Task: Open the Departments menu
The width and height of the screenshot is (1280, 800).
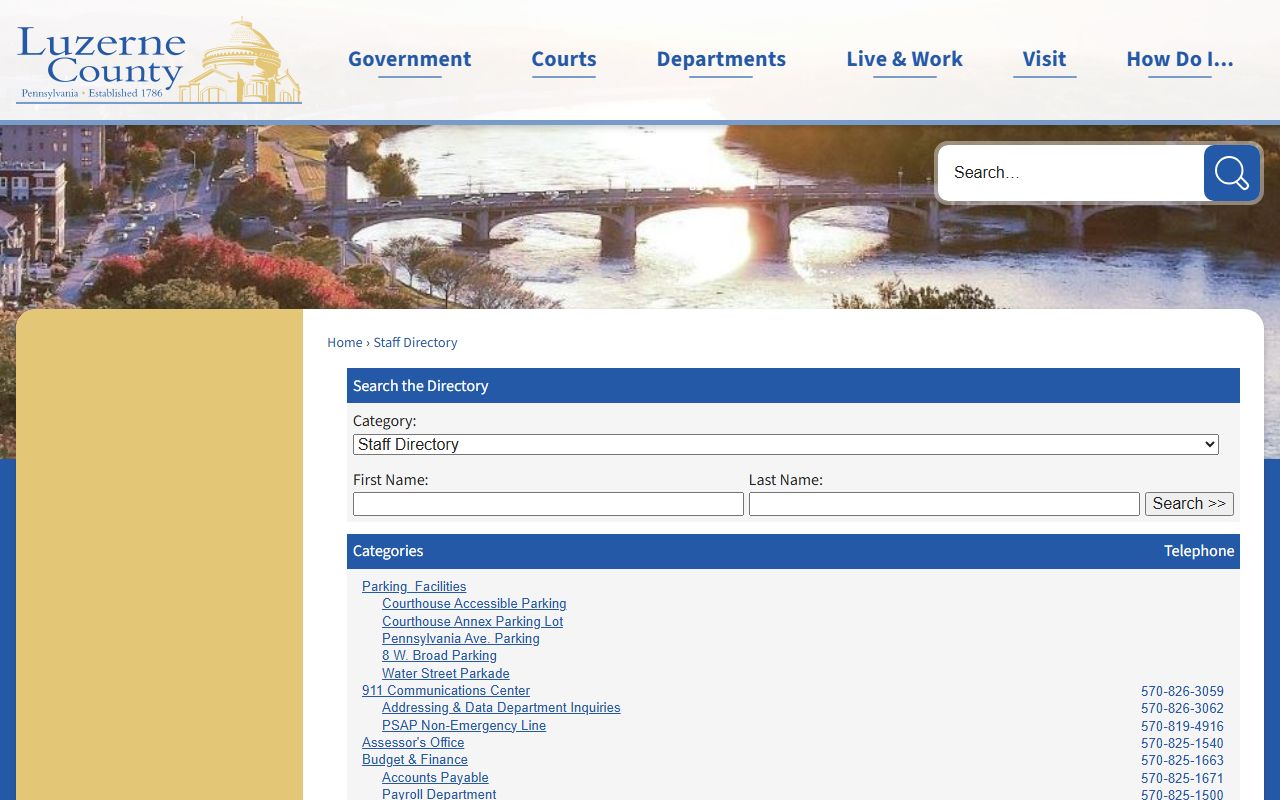Action: (721, 59)
